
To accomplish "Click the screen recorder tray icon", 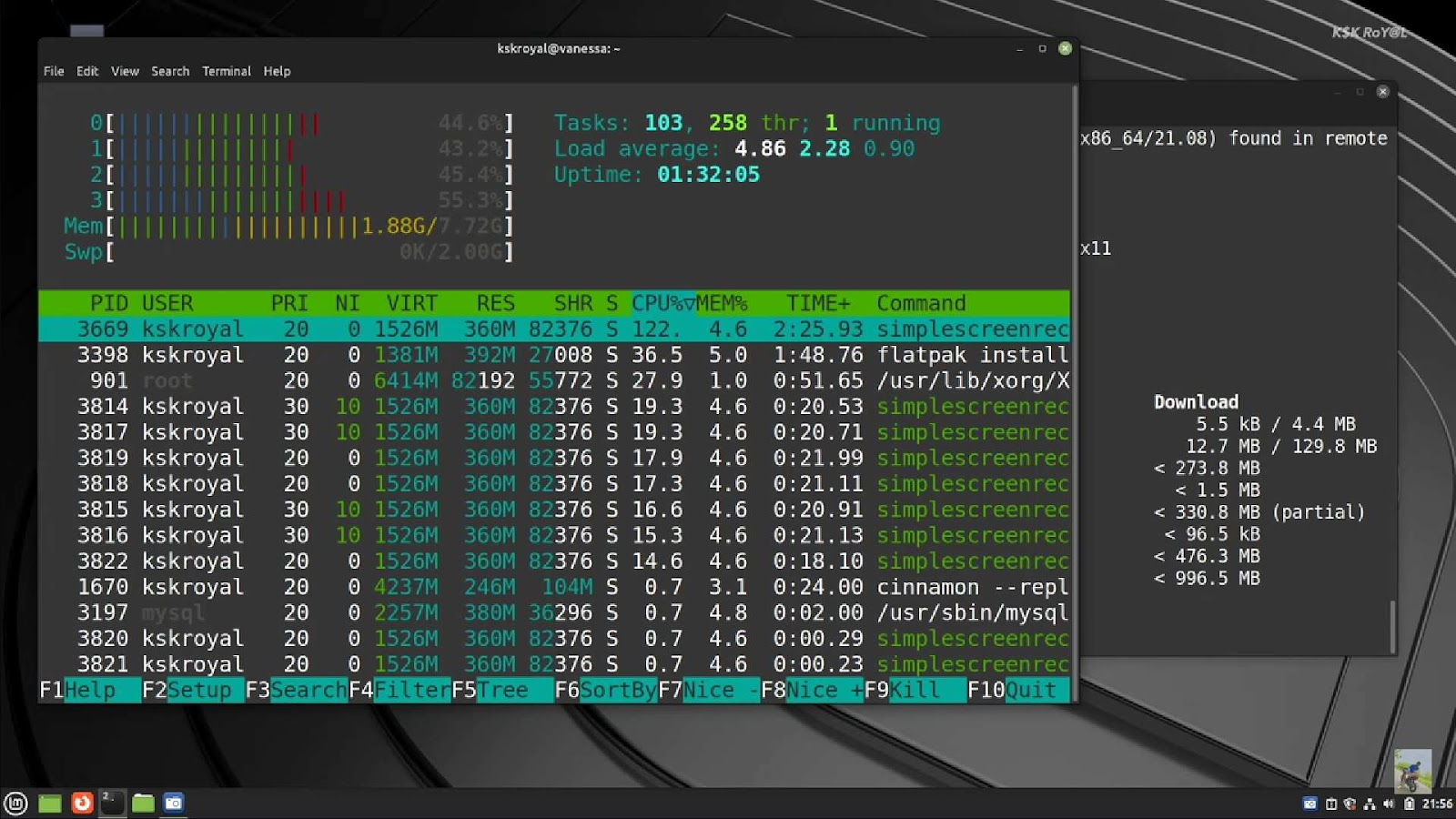I will click(1309, 804).
